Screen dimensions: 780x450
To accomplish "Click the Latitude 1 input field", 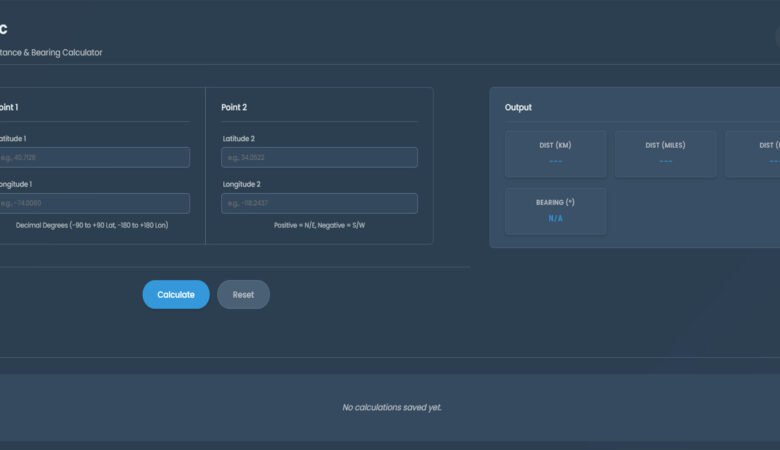I will [x=93, y=157].
